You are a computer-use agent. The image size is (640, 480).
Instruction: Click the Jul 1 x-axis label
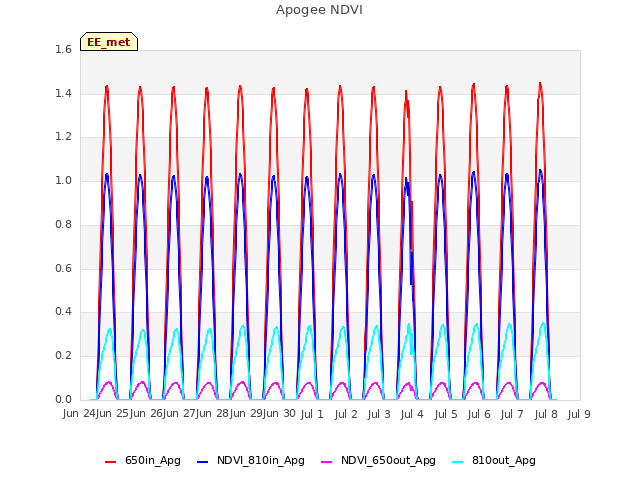coord(312,415)
